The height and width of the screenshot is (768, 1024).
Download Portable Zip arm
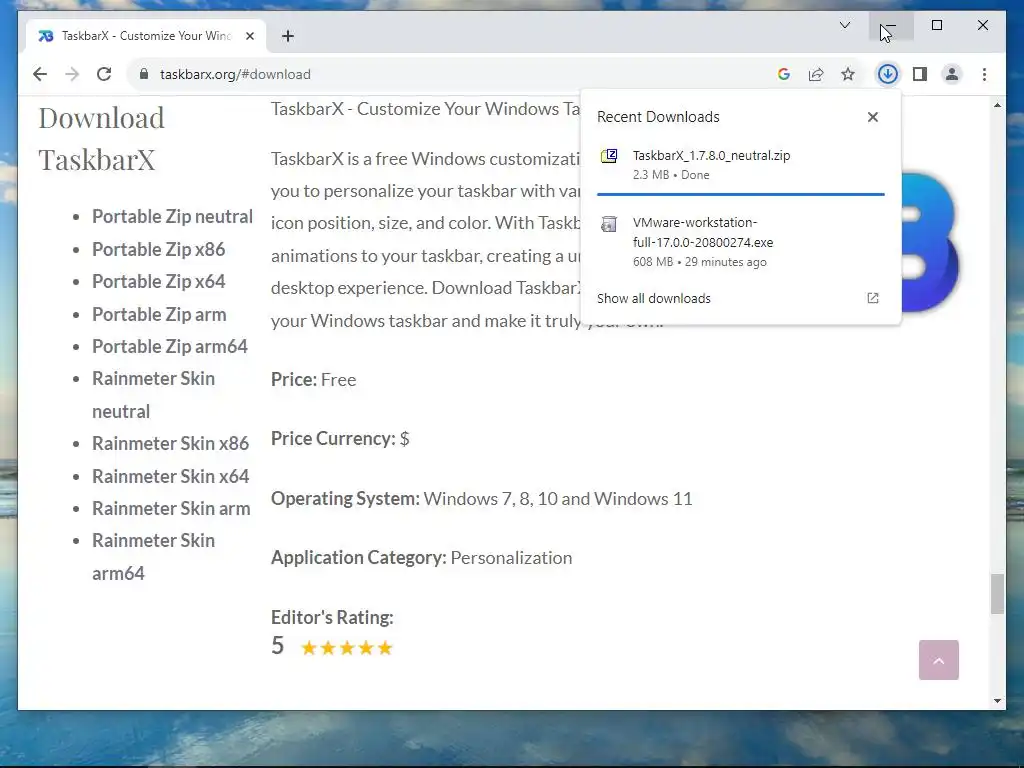pos(159,314)
